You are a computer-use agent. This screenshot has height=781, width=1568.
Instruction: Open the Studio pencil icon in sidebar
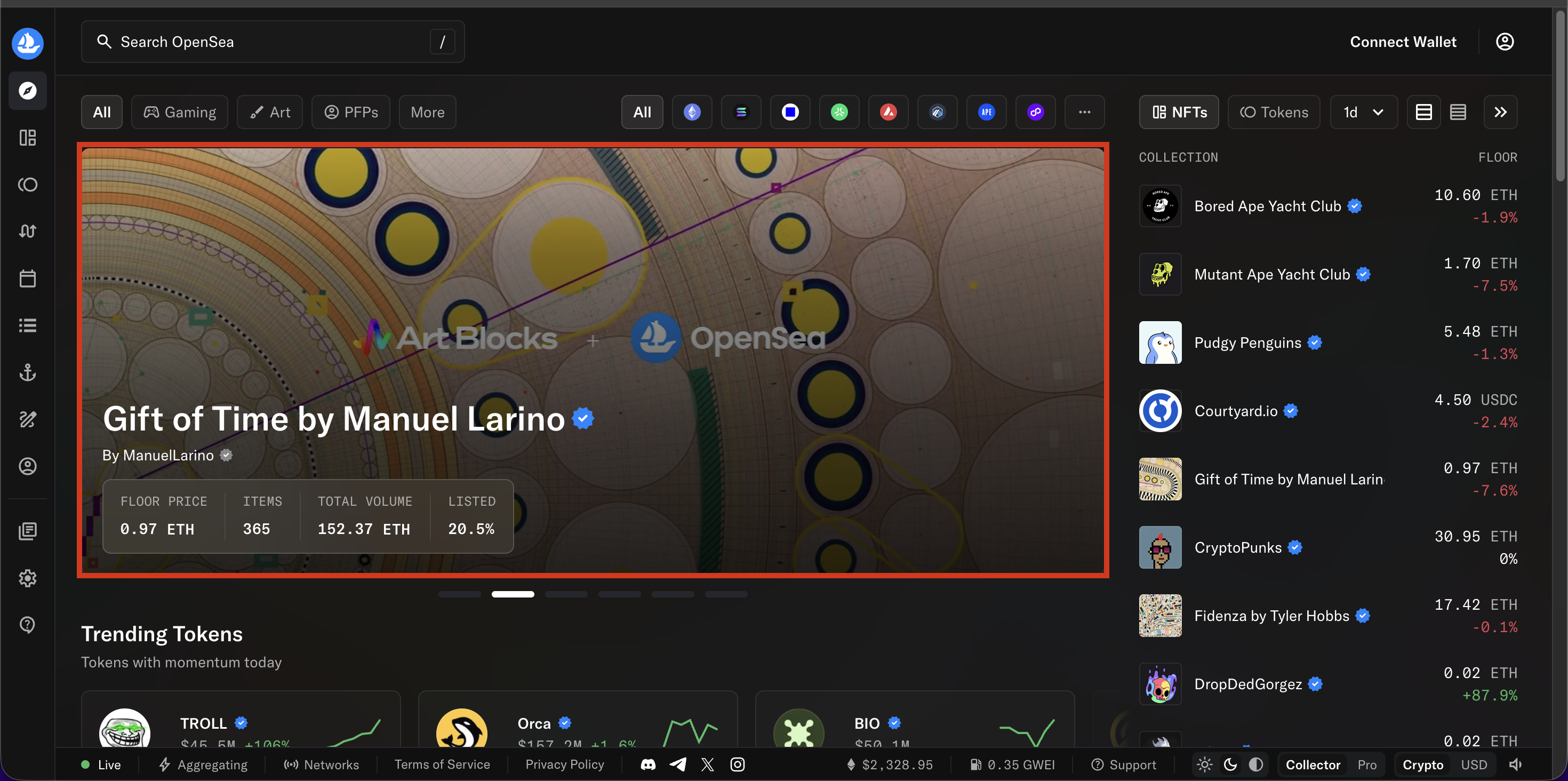click(x=27, y=419)
